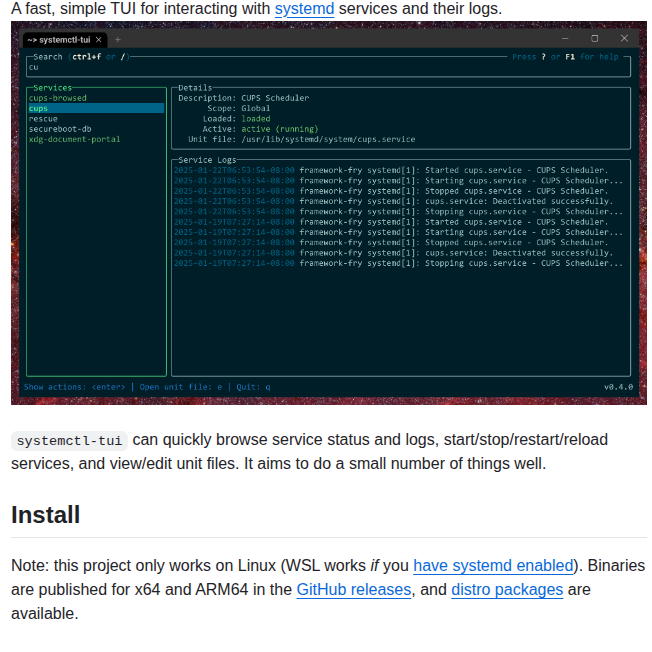The width and height of the screenshot is (652, 652).
Task: Click the first 'Deactivated successfully' log line
Action: click(x=393, y=201)
